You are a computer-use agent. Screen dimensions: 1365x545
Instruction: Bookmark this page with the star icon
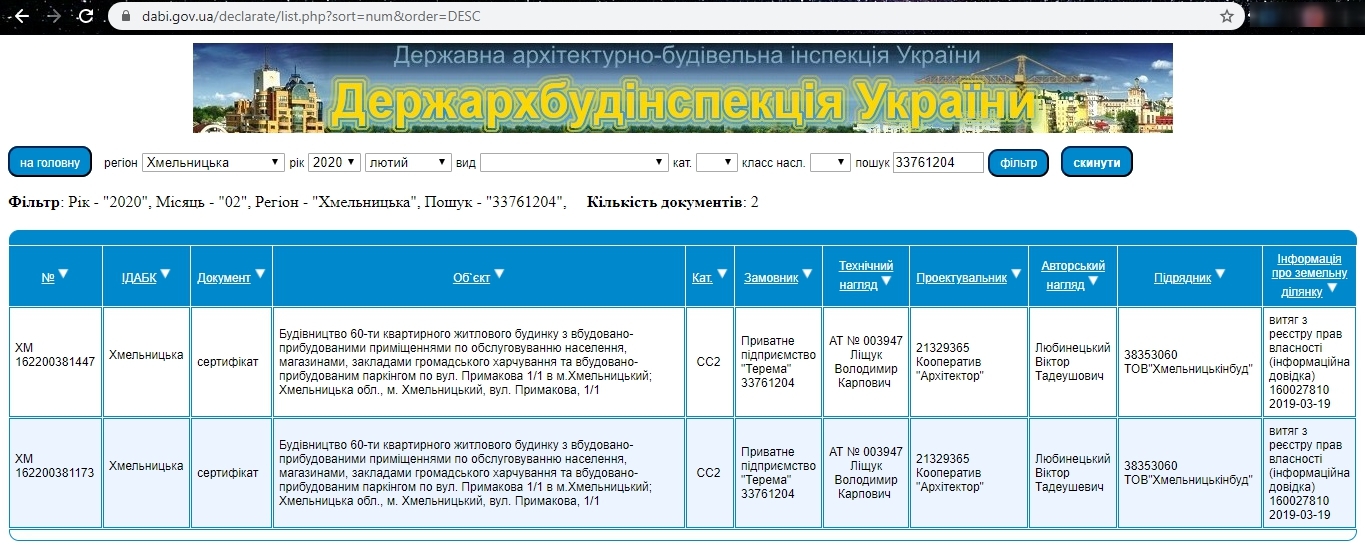1227,16
